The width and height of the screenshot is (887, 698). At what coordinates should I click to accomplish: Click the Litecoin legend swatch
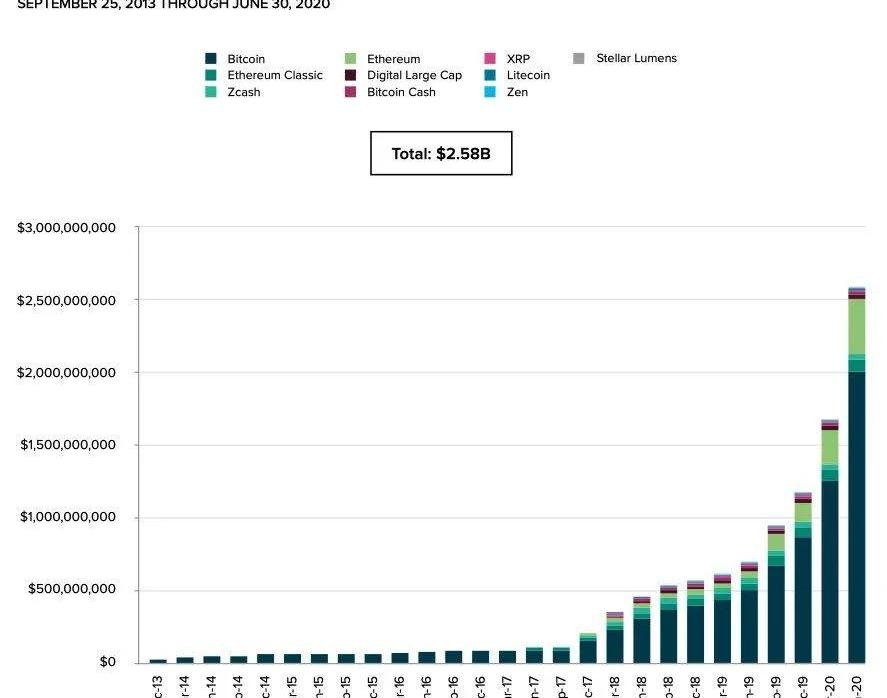click(490, 75)
